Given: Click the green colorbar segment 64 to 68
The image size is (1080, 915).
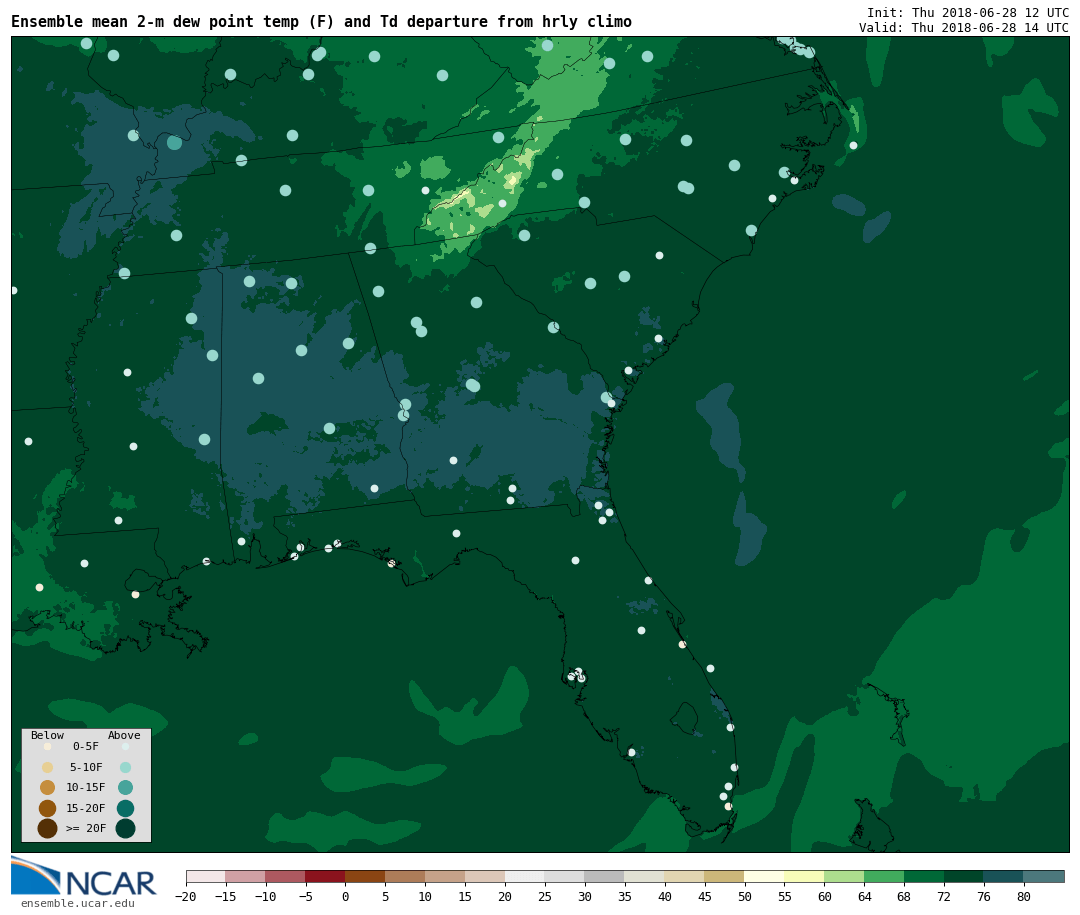Looking at the screenshot, I should 884,876.
